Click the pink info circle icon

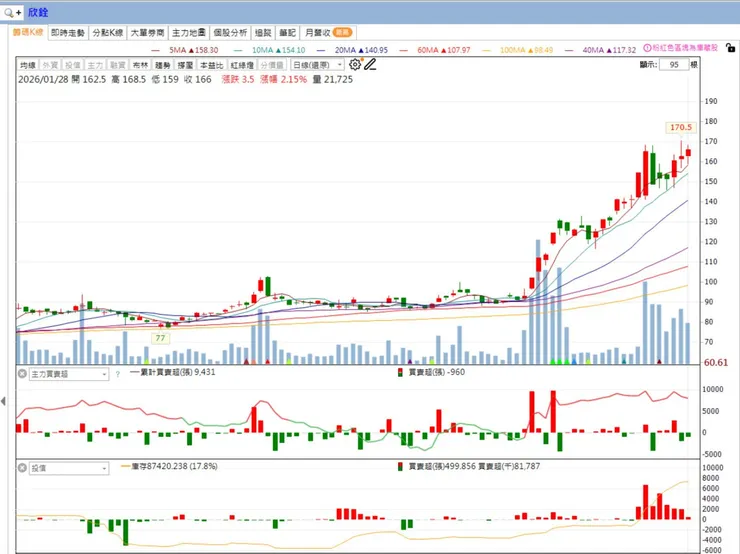click(x=647, y=48)
